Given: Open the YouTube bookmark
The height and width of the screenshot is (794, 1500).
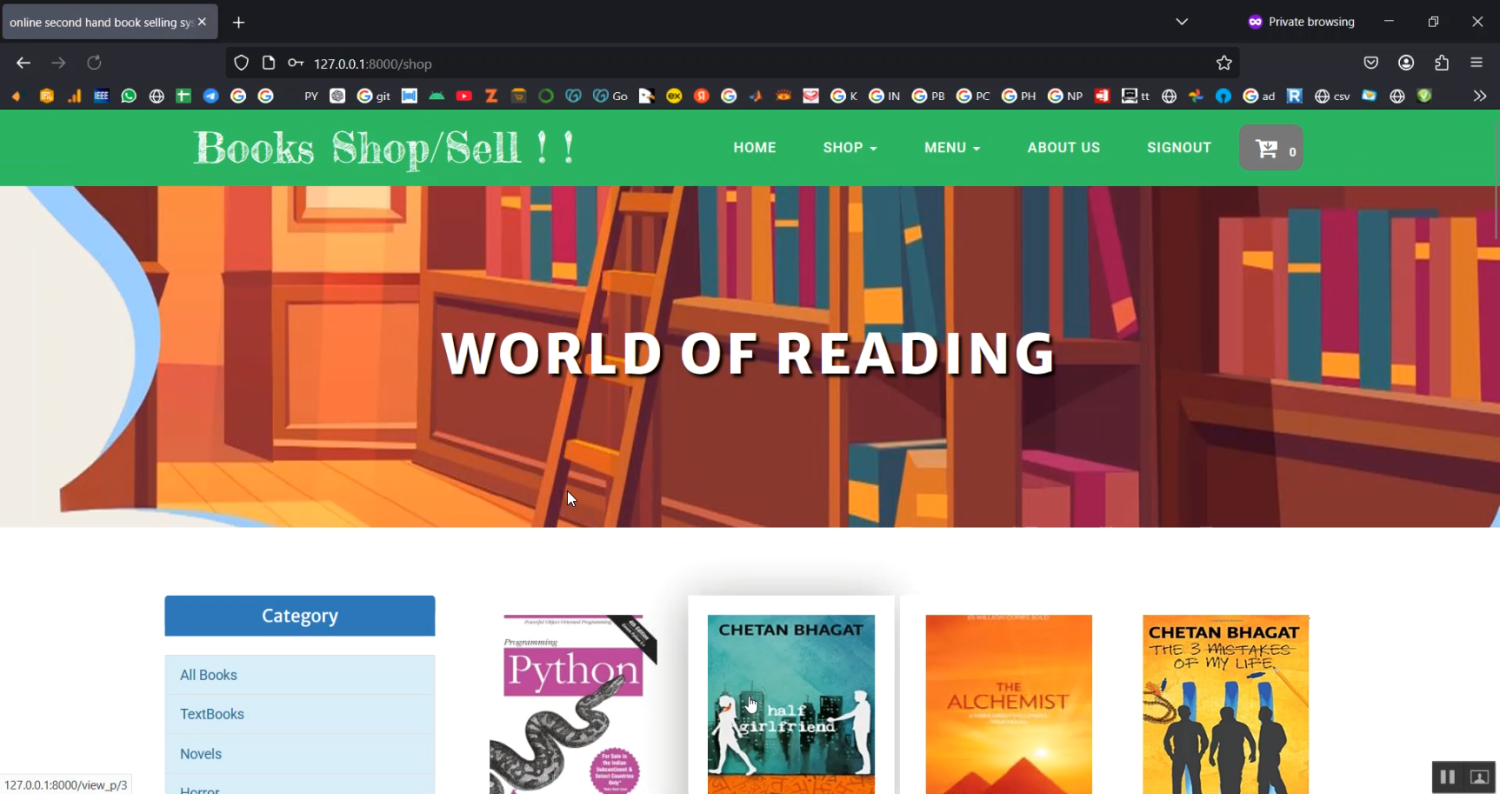Looking at the screenshot, I should tap(464, 96).
